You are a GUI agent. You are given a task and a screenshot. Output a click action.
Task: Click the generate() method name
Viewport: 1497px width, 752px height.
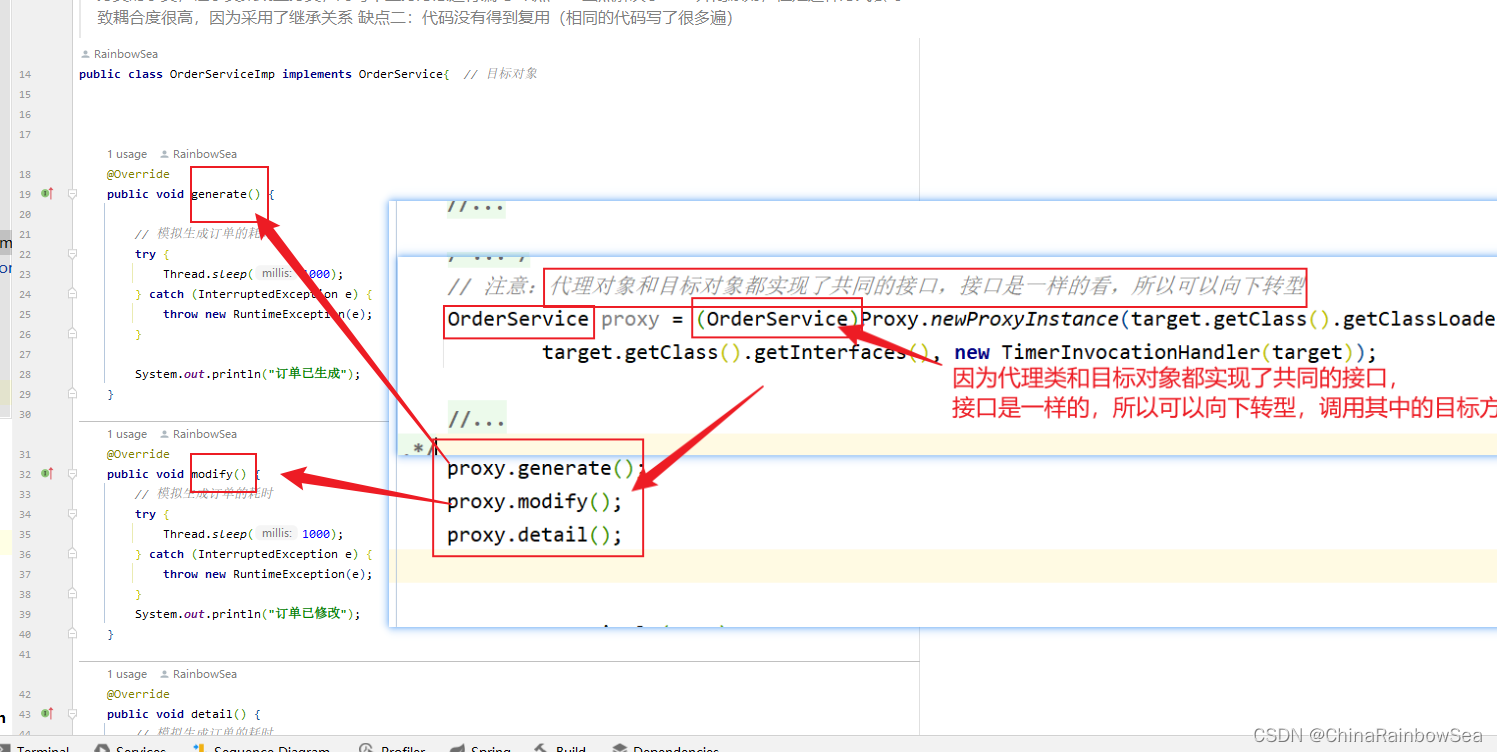218,194
